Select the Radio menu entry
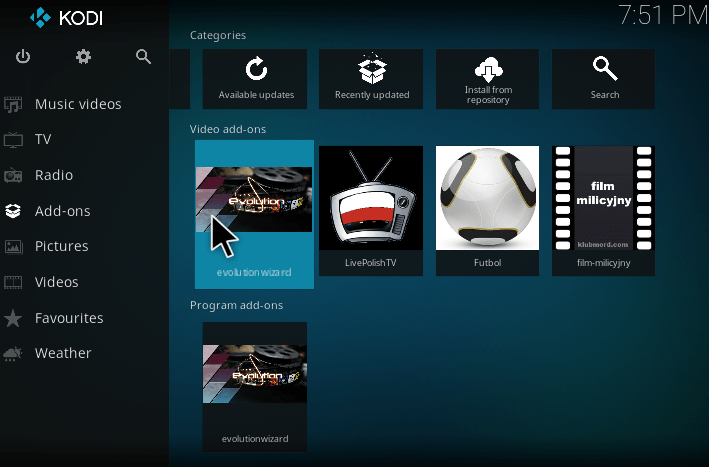Viewport: 709px width, 467px height. coord(54,175)
